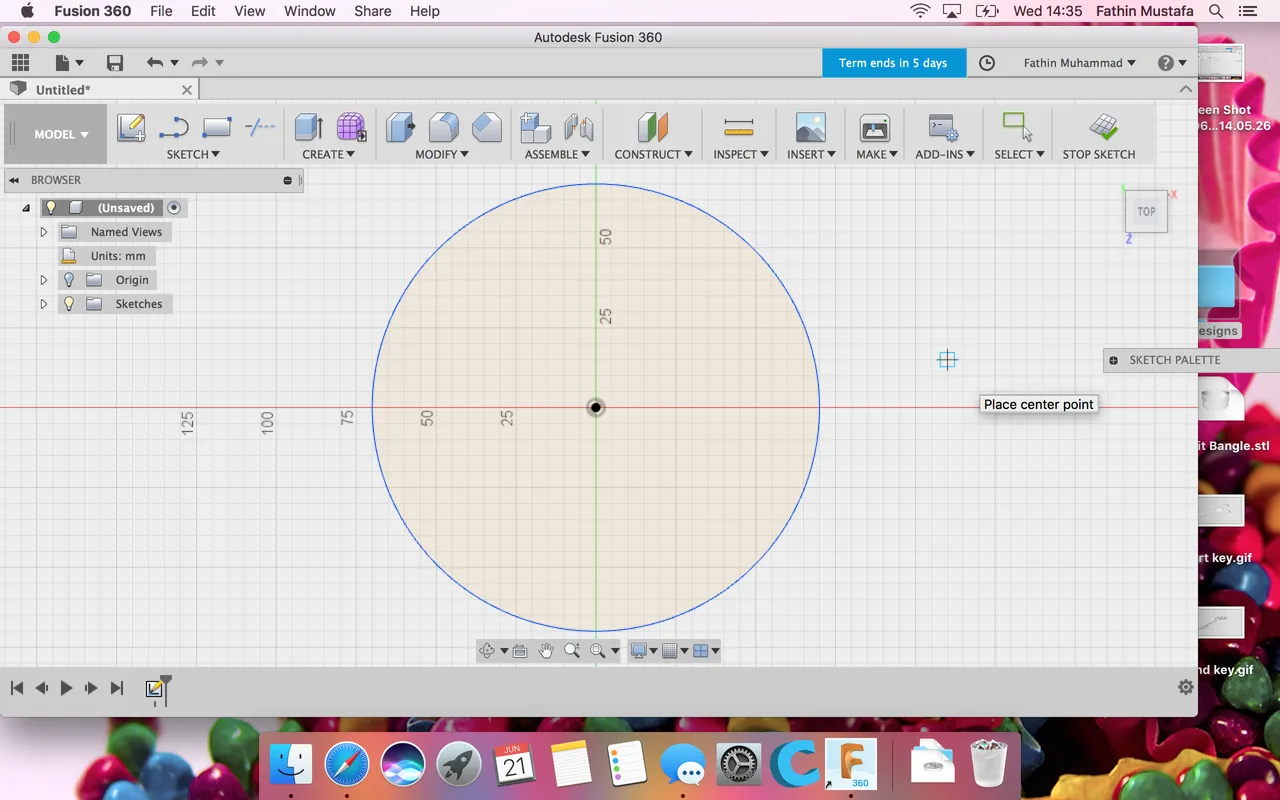Image resolution: width=1280 pixels, height=800 pixels.
Task: Choose the Line sketch tool
Action: [x=174, y=127]
